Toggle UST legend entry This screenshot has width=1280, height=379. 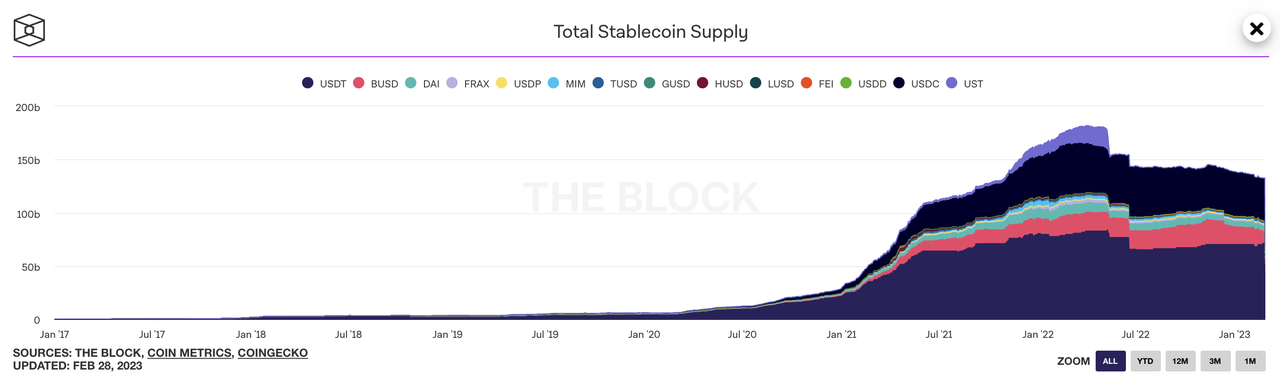pos(964,84)
